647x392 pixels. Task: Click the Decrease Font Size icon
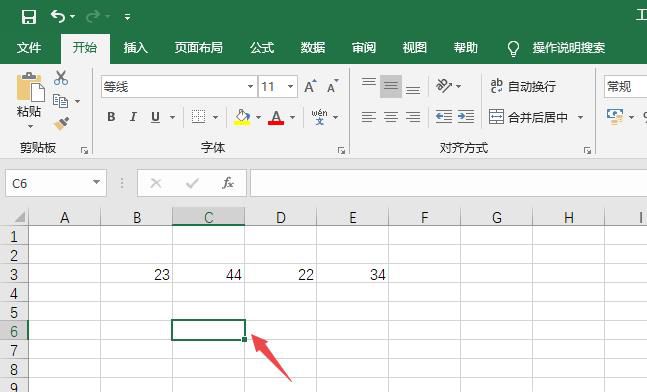click(333, 86)
